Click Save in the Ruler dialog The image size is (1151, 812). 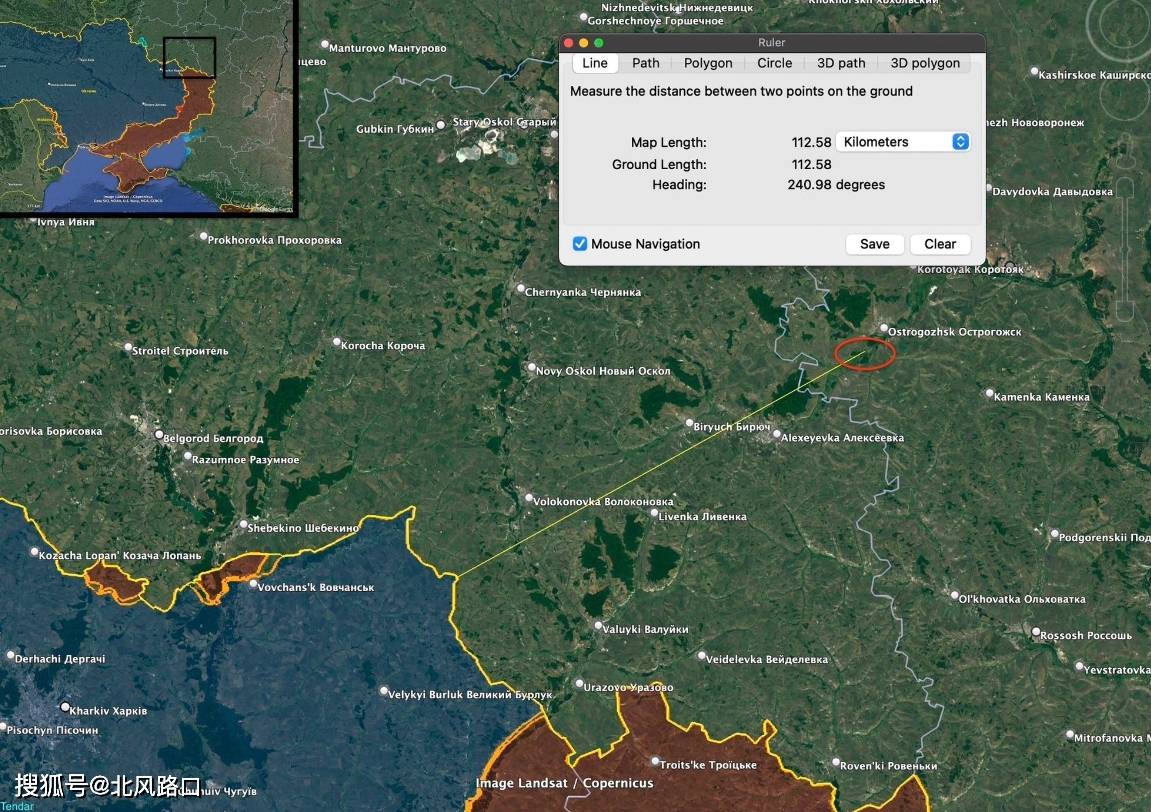874,244
